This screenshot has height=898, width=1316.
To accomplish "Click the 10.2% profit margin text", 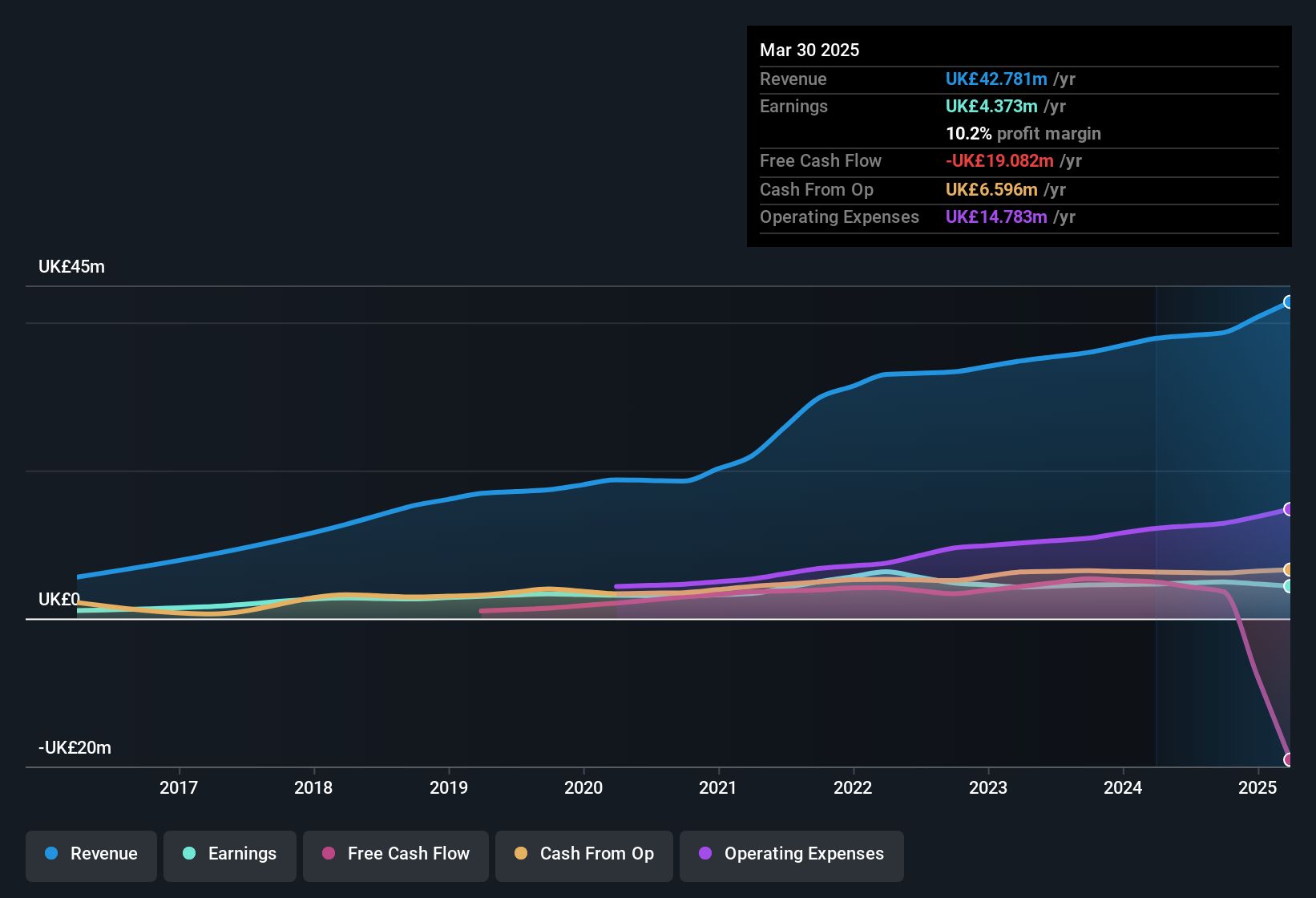I will (x=1023, y=134).
